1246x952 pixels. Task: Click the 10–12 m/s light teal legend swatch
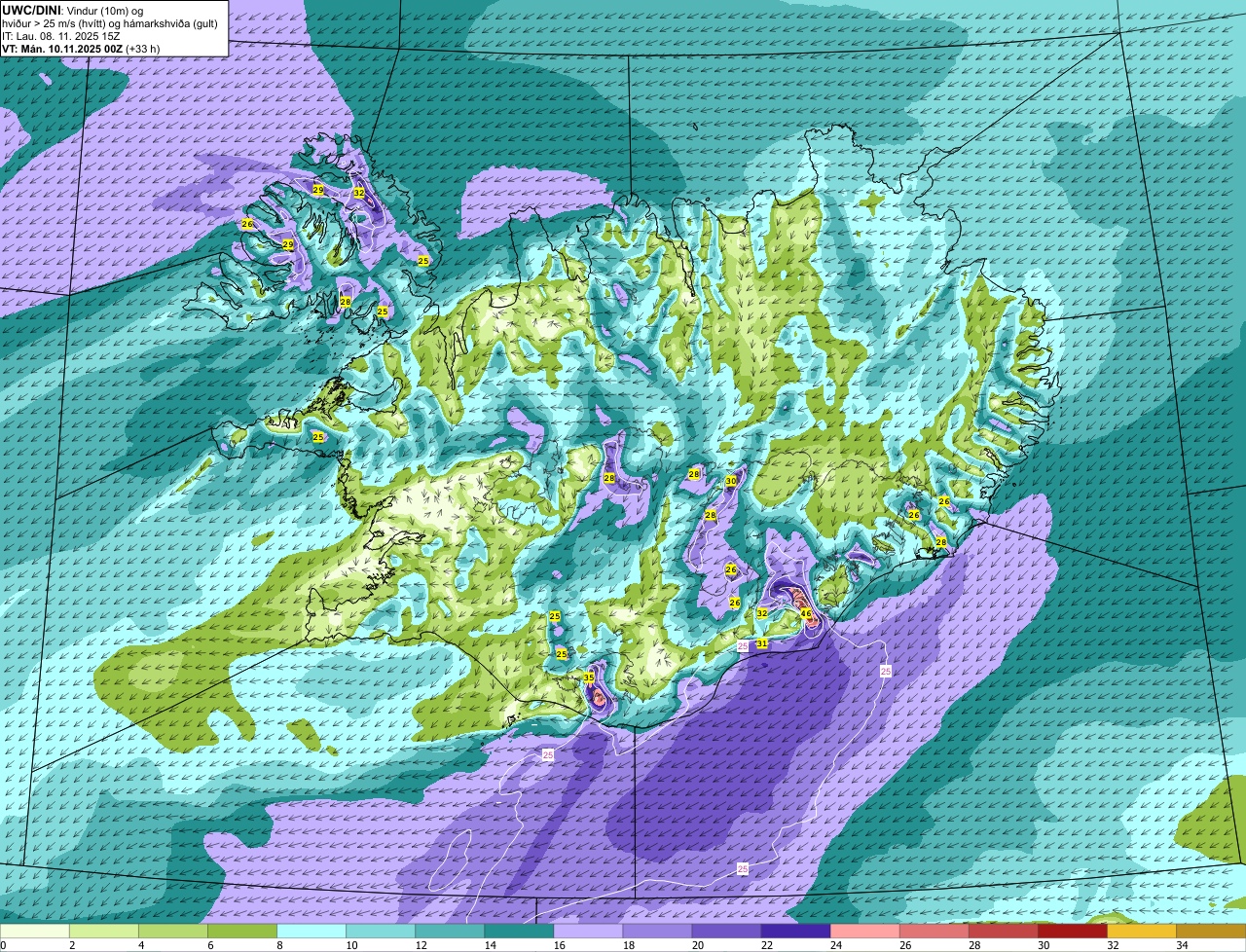pos(382,932)
